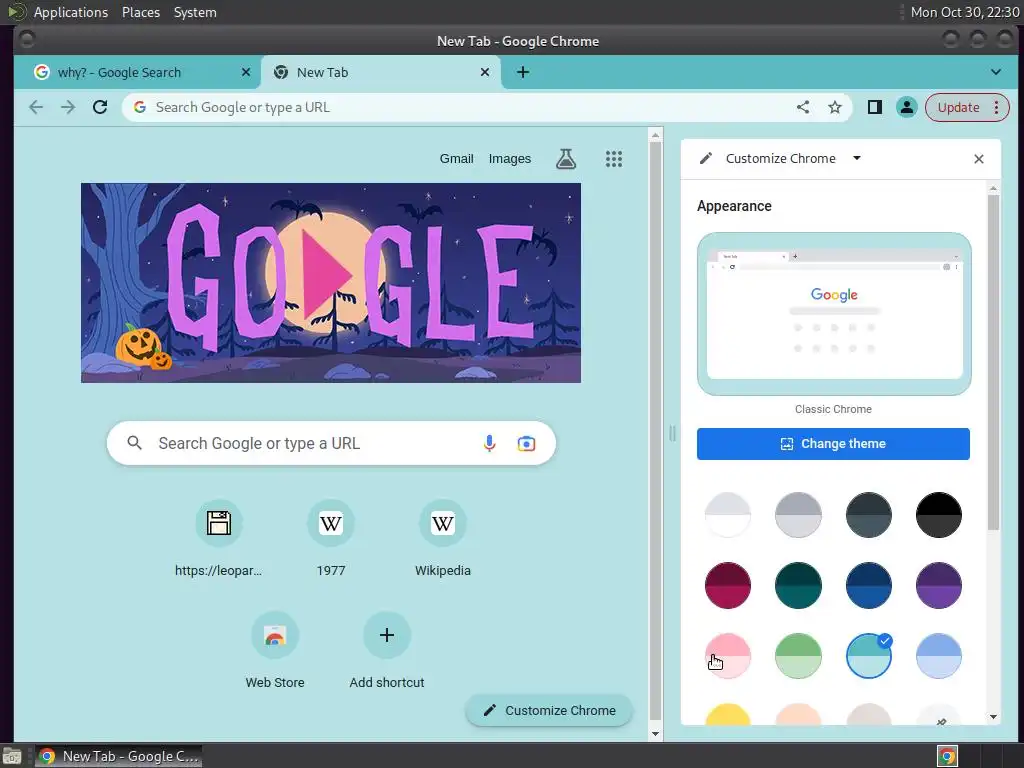The height and width of the screenshot is (768, 1024).
Task: Open the Google apps grid
Action: pos(614,159)
